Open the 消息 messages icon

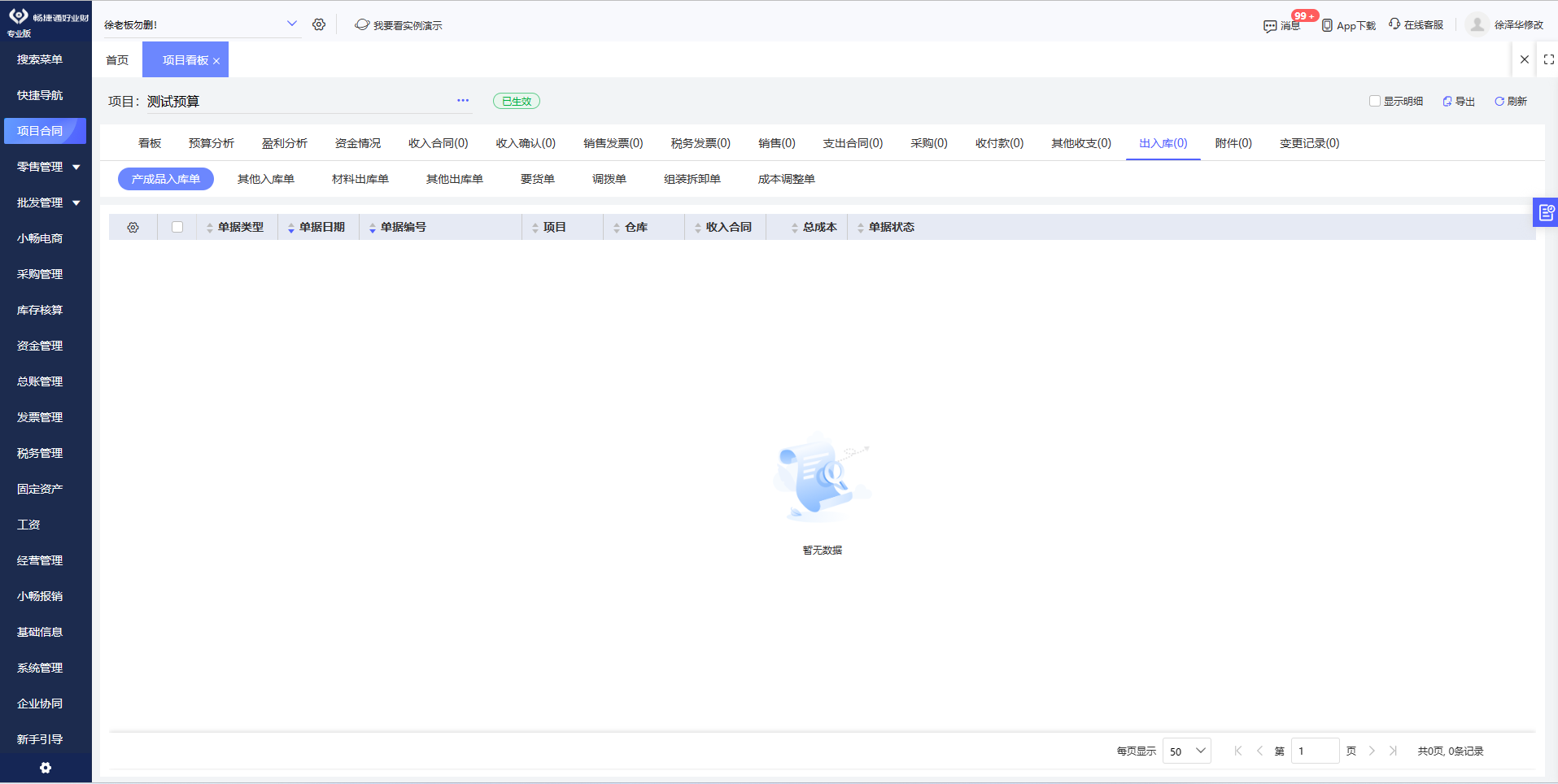coord(1269,25)
